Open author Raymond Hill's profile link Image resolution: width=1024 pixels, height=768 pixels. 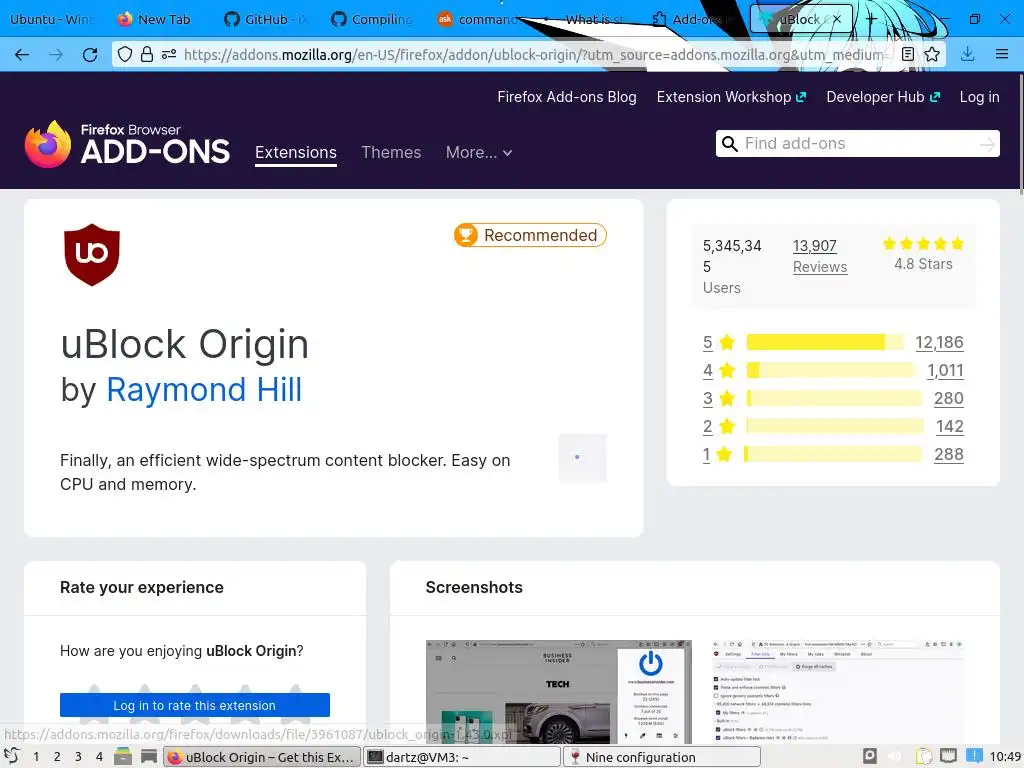click(204, 390)
